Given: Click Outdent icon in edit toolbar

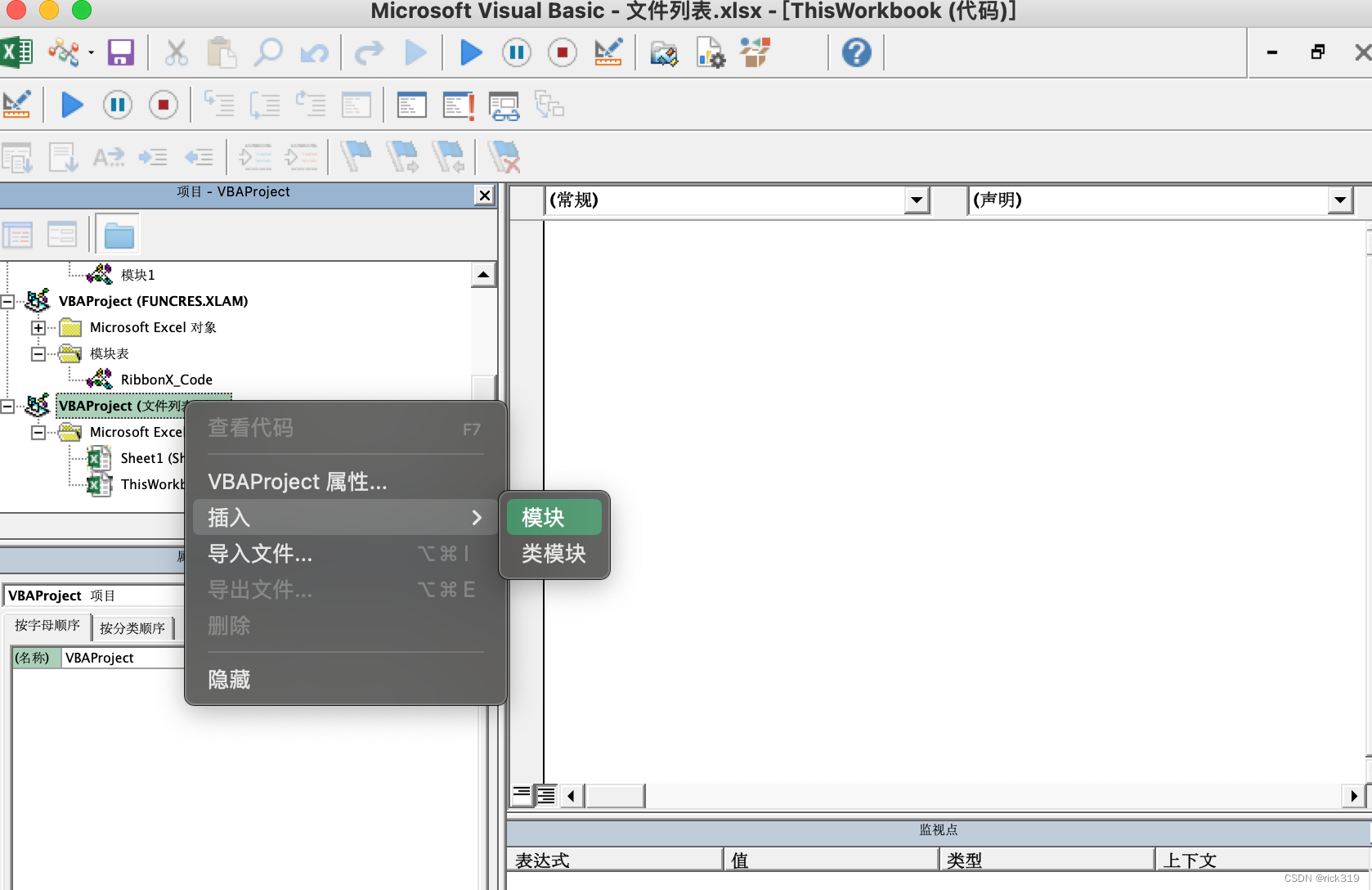Looking at the screenshot, I should click(199, 155).
